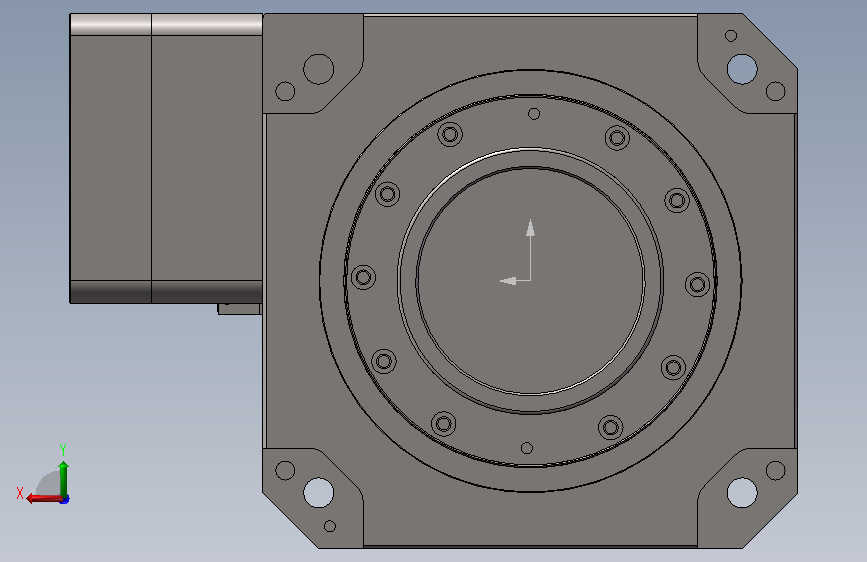The image size is (867, 562).
Task: Select the large white mounting hole in bottom-right corner
Action: pyautogui.click(x=742, y=492)
